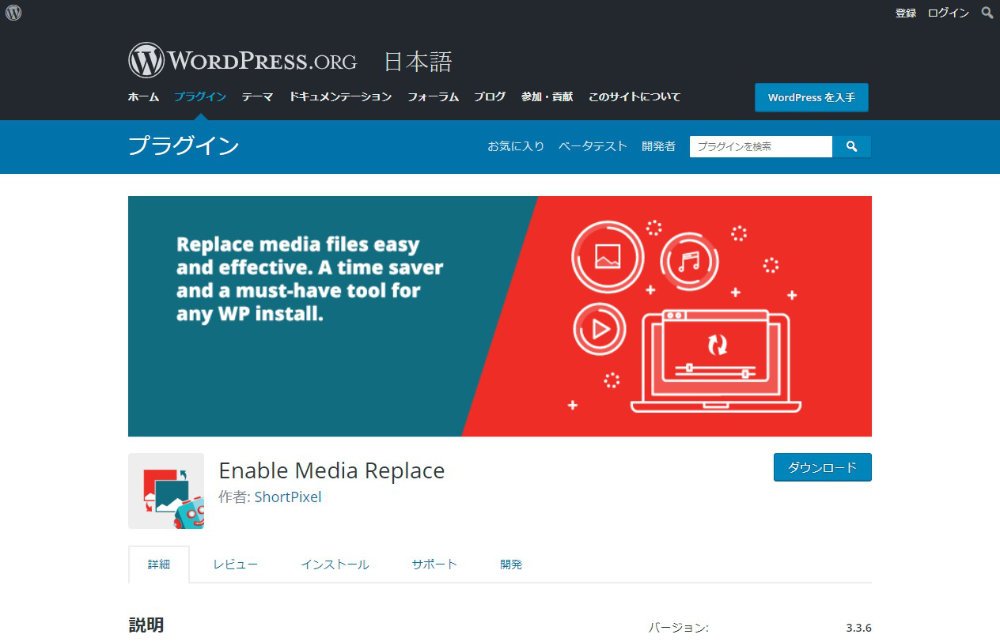Click the WordPress logo in the admin bar

(13, 13)
